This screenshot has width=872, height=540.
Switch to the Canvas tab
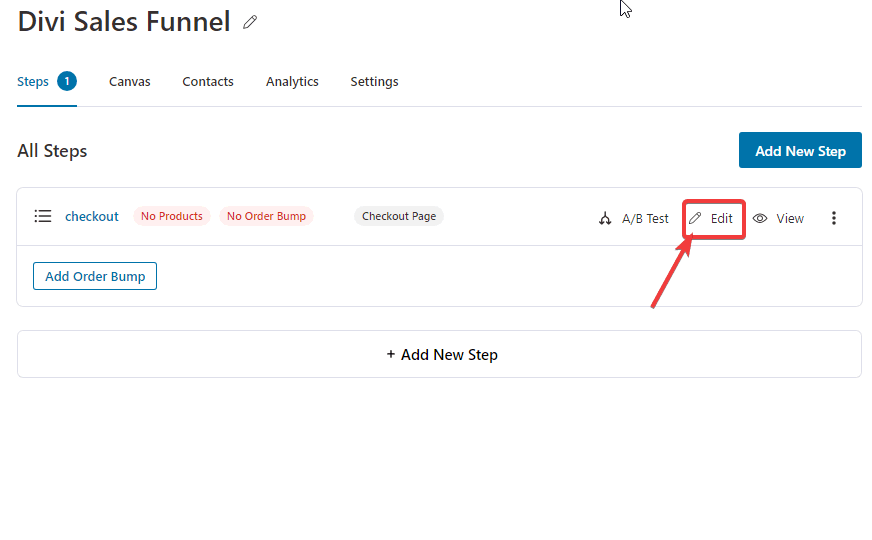tap(130, 82)
